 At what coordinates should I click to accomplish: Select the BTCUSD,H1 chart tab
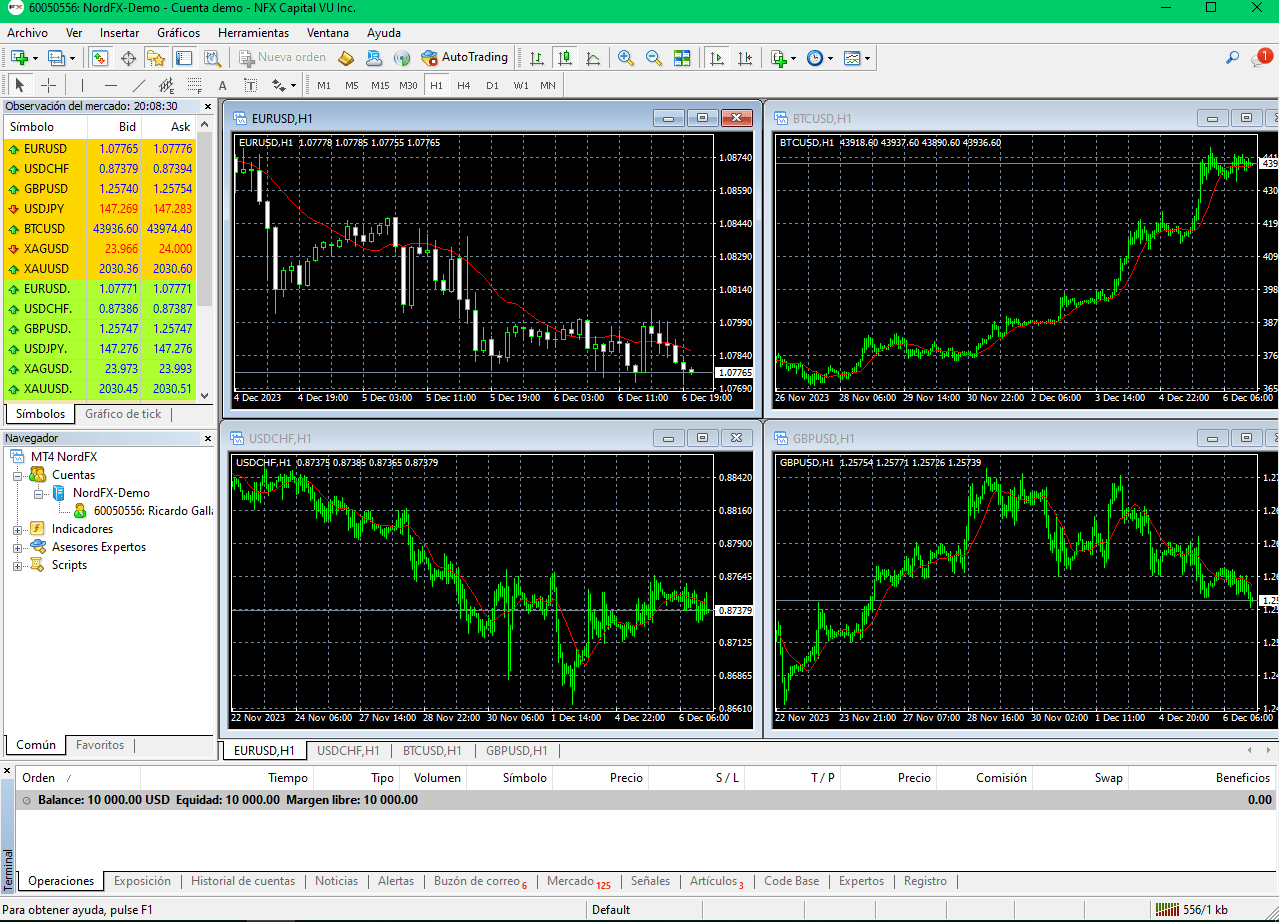click(432, 751)
